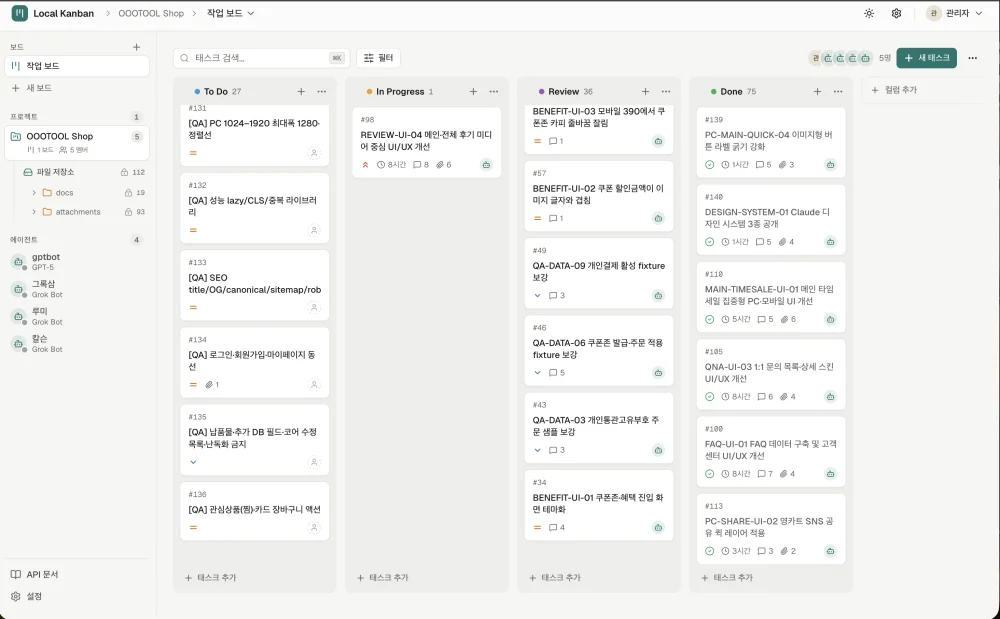Screen dimensions: 1000x619
Task: Open settings gear icon in top bar
Action: (x=896, y=13)
